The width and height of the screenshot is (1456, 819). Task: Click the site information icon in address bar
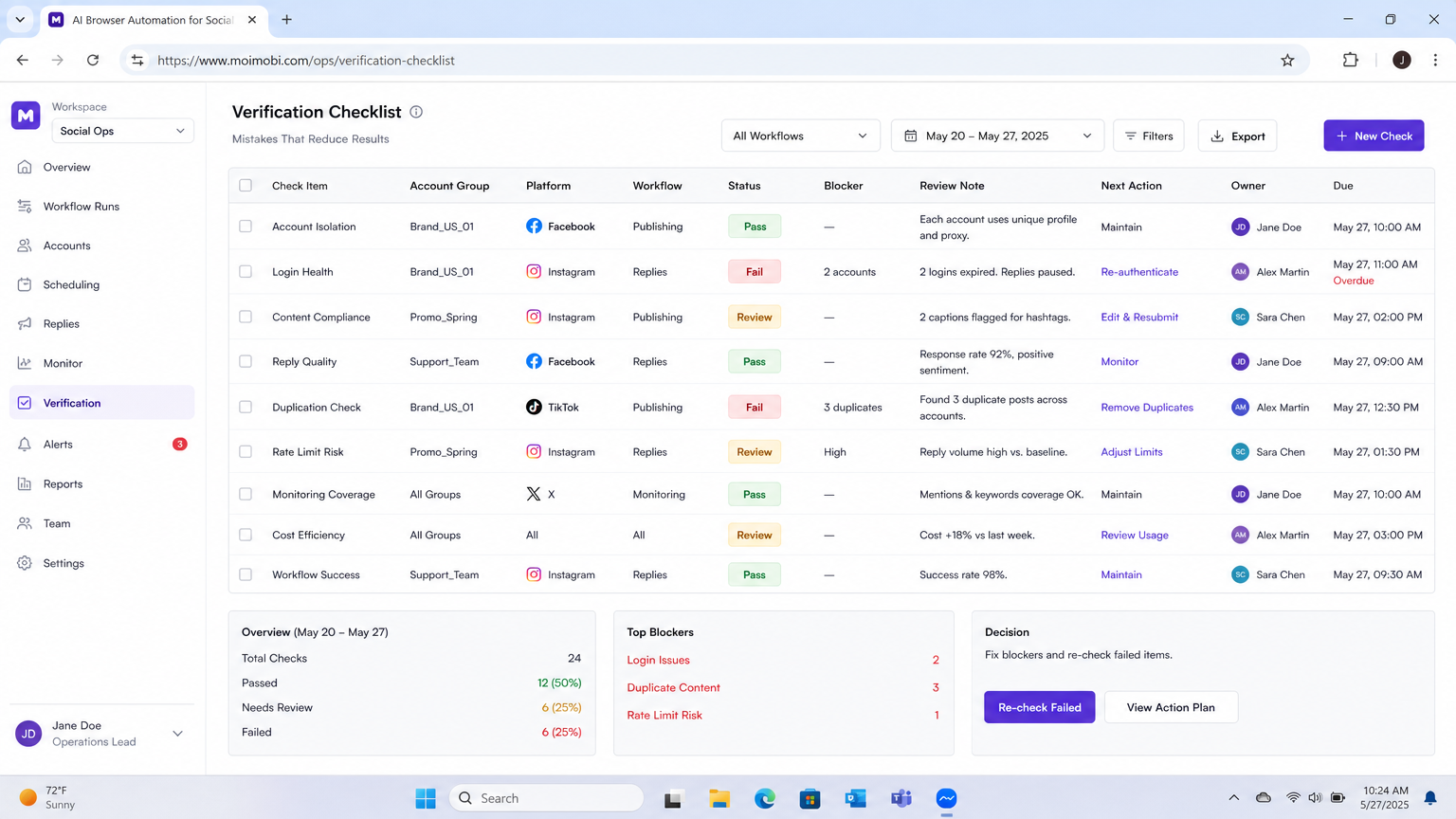(x=137, y=60)
